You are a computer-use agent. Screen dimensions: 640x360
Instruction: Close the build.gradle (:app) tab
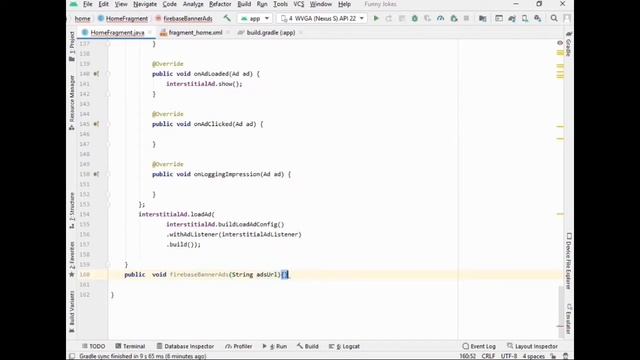[x=300, y=33]
